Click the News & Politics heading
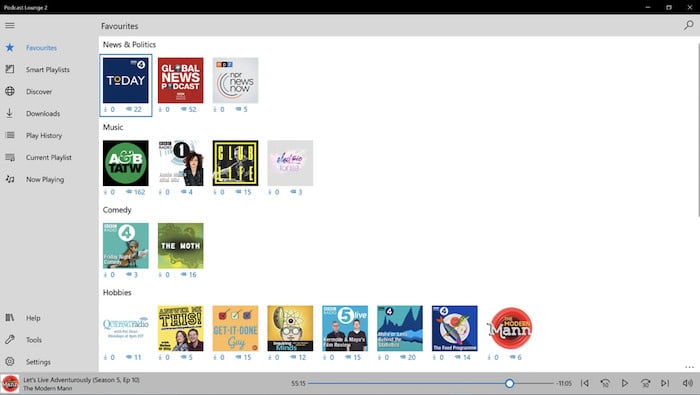Image resolution: width=700 pixels, height=395 pixels. (x=129, y=45)
